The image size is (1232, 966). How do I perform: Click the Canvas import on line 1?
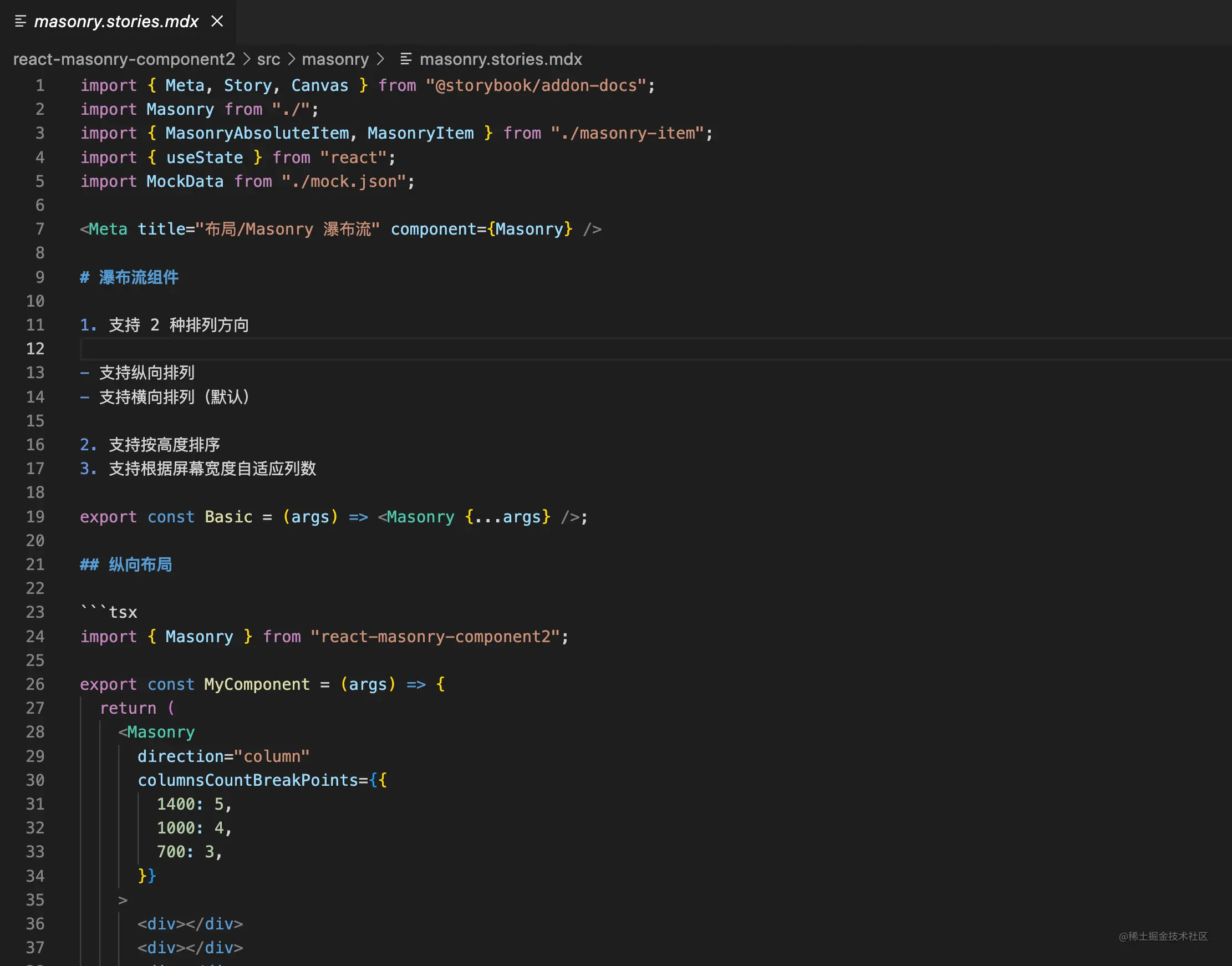click(319, 85)
